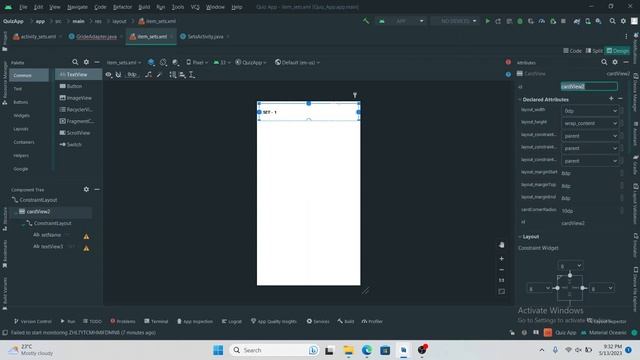Screen dimensions: 640x360
Task: Switch to Split view mode
Action: coord(594,51)
